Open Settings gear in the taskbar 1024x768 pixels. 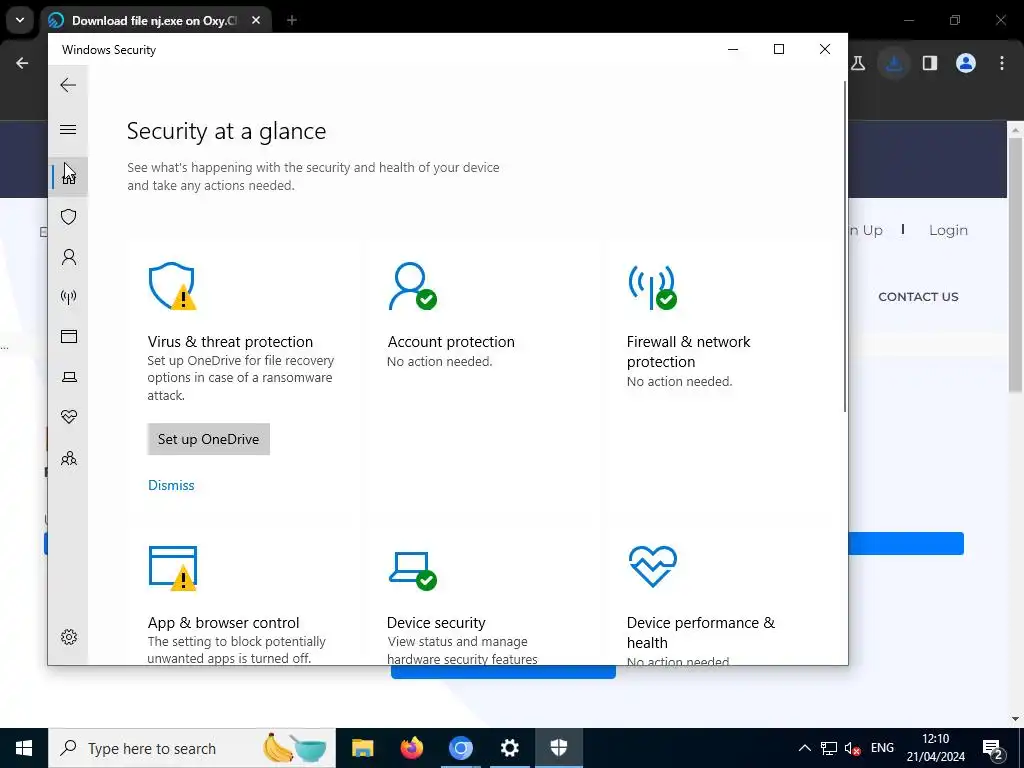pyautogui.click(x=509, y=748)
